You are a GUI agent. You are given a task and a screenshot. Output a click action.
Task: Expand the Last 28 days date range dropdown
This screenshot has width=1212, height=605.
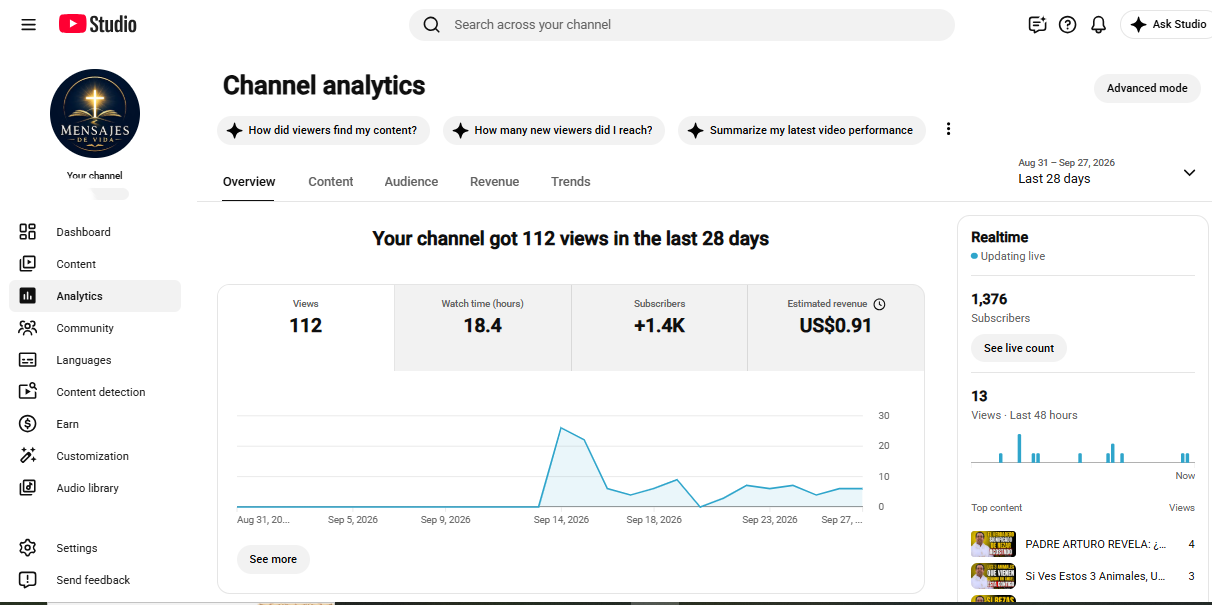(1107, 172)
